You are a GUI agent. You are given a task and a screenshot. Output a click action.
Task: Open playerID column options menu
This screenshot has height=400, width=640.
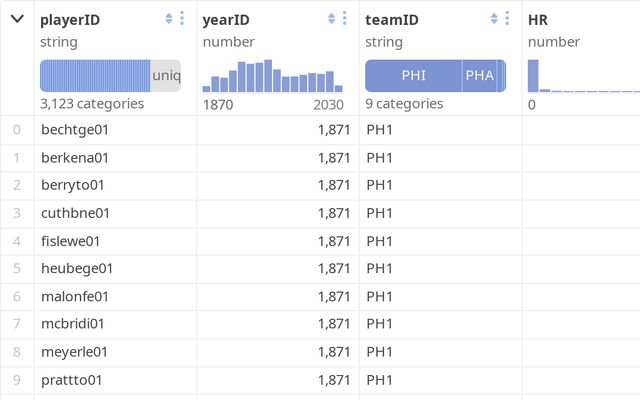coord(182,19)
